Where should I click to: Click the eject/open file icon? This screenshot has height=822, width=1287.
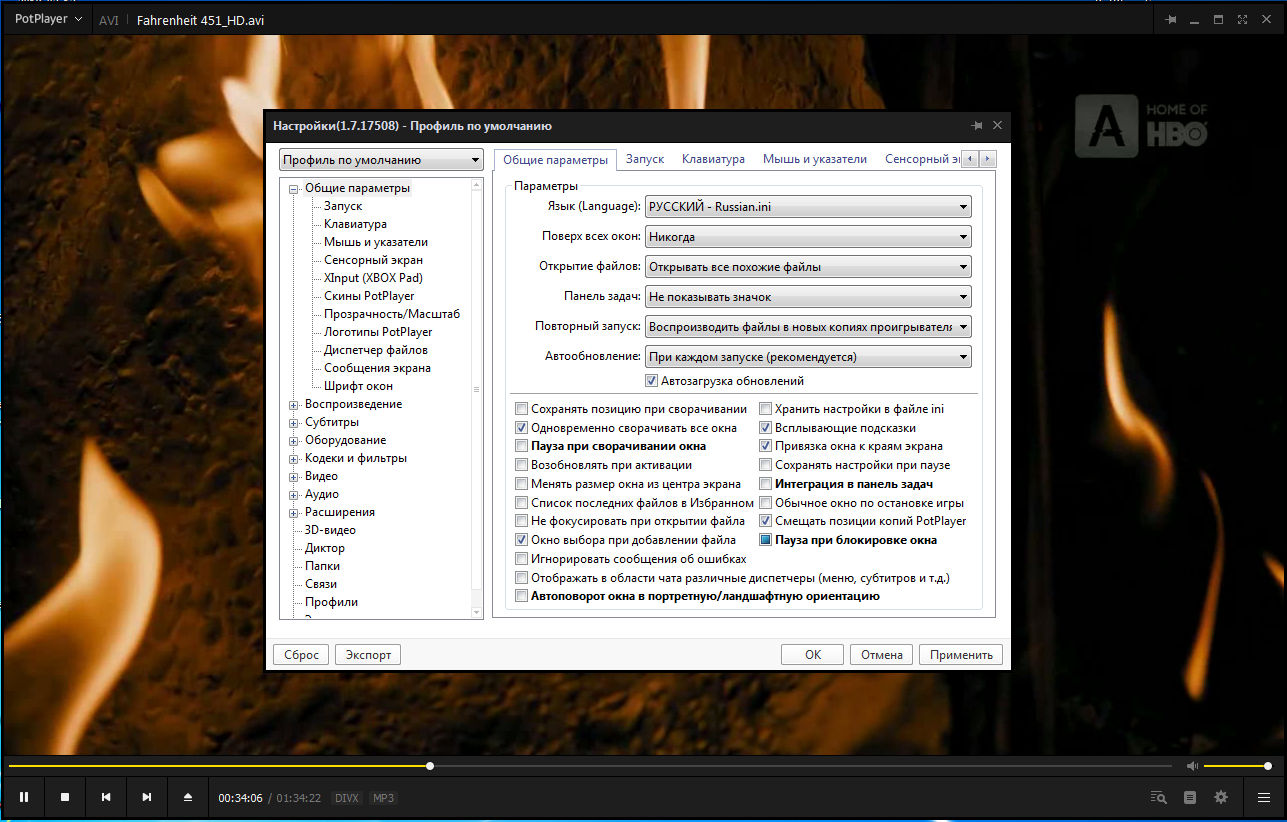point(187,797)
